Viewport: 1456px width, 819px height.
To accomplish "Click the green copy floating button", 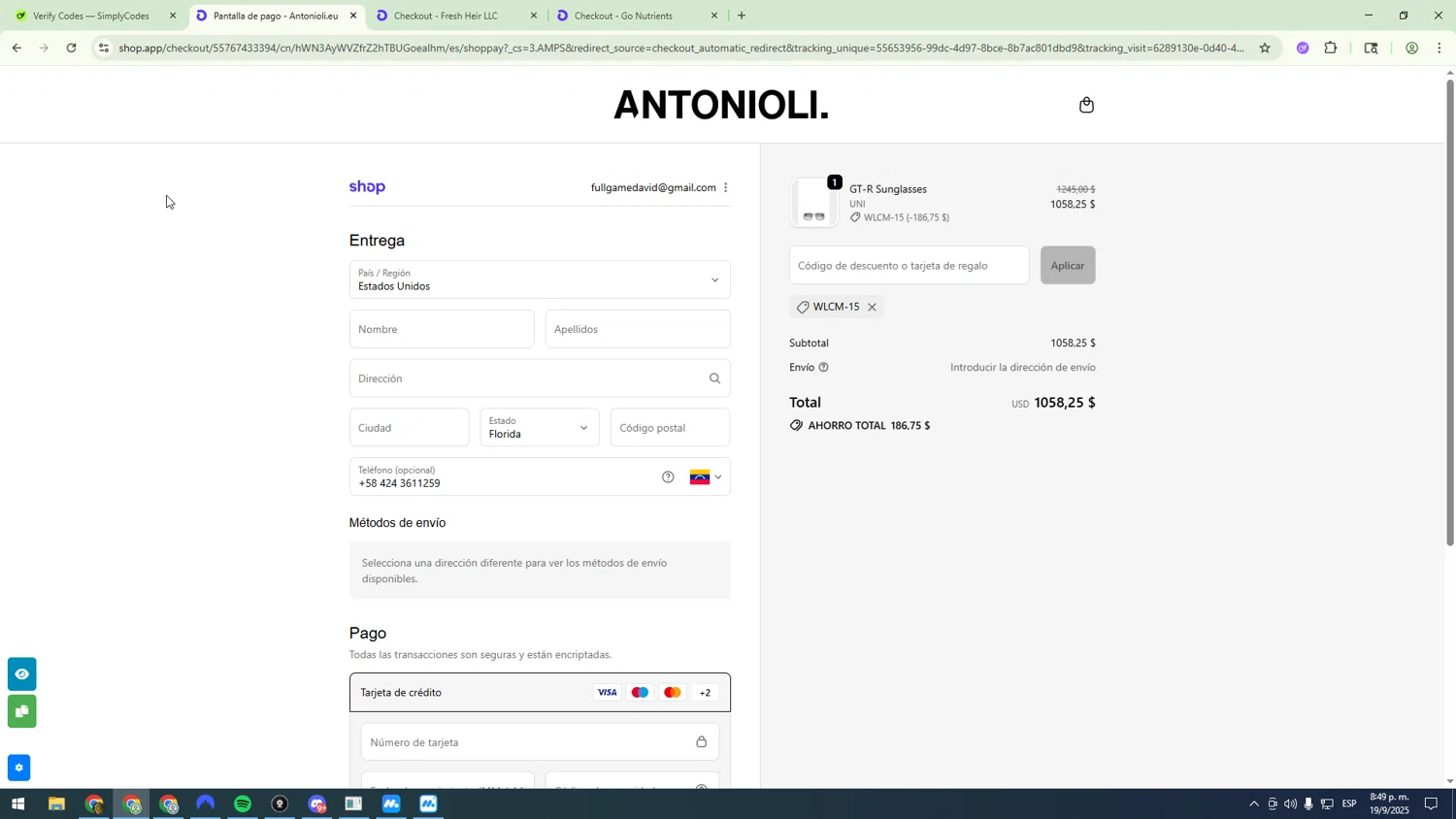I will [x=21, y=711].
